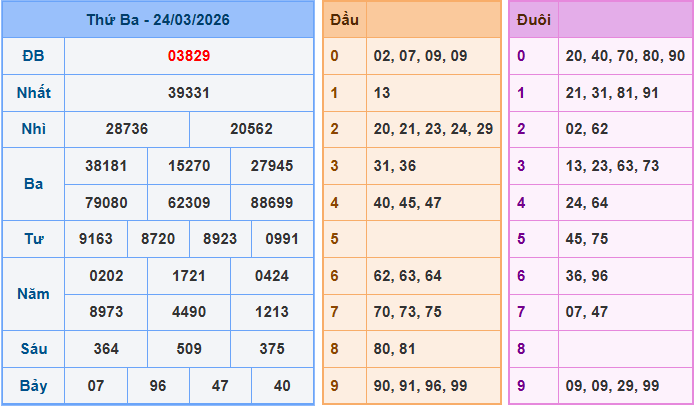Select the special prize number 03829
The width and height of the screenshot is (695, 406).
189,56
